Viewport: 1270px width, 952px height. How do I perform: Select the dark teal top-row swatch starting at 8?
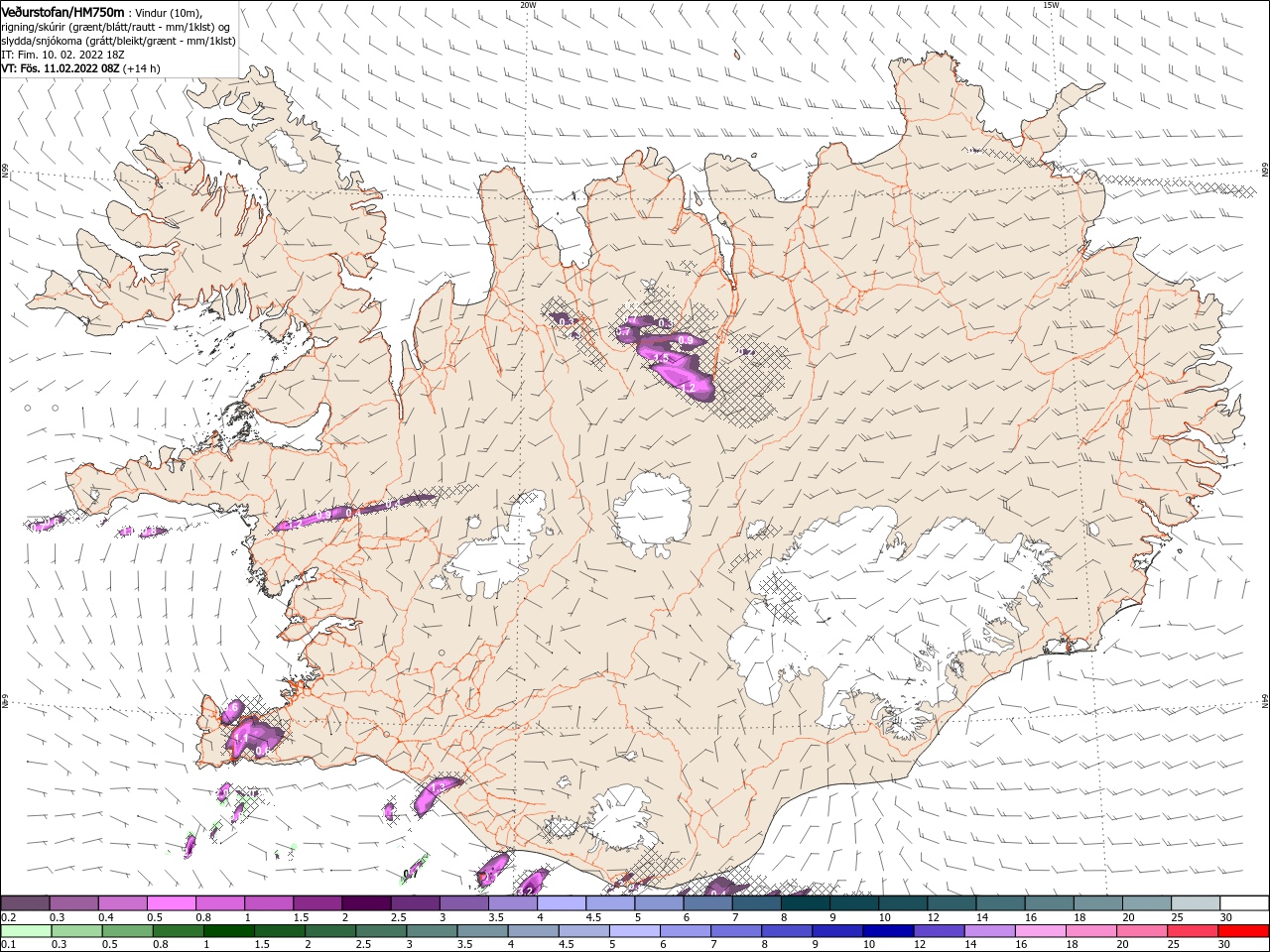(x=805, y=902)
